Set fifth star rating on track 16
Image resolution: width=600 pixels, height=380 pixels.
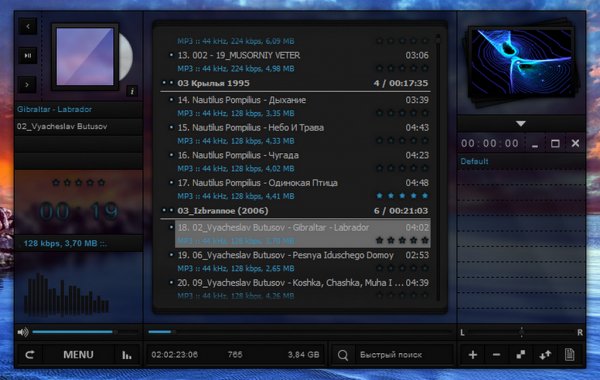point(425,168)
